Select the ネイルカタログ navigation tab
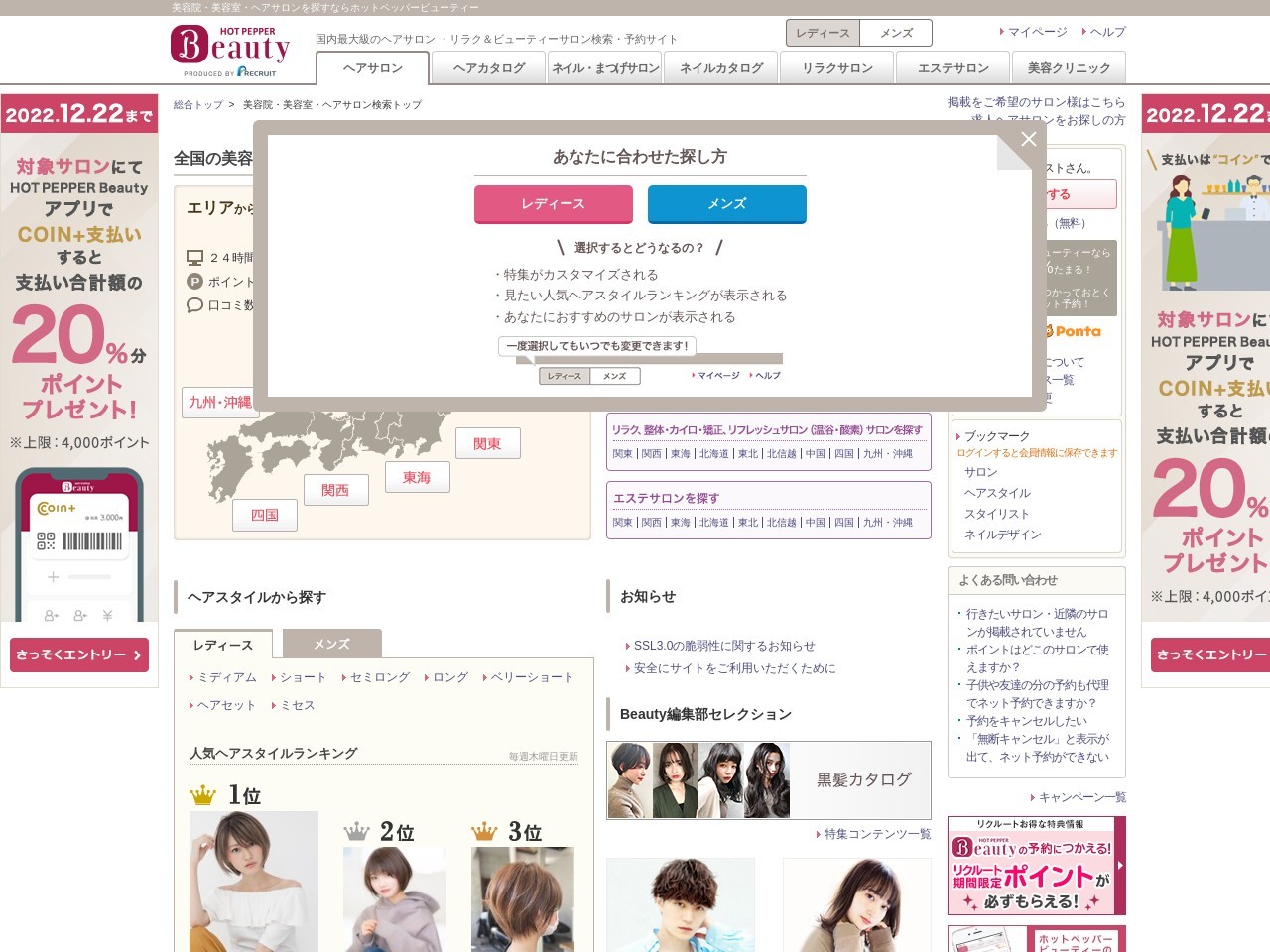The width and height of the screenshot is (1270, 952). tap(721, 68)
